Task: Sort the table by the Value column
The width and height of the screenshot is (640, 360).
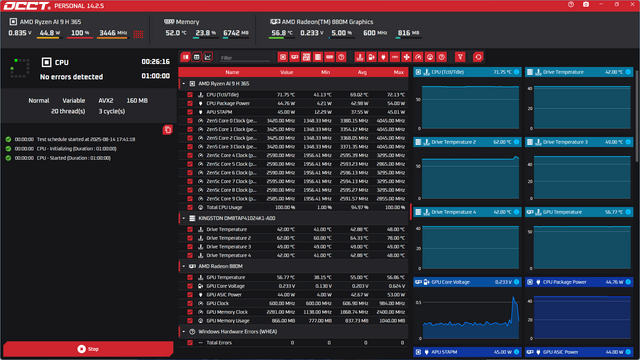Action: pyautogui.click(x=287, y=72)
